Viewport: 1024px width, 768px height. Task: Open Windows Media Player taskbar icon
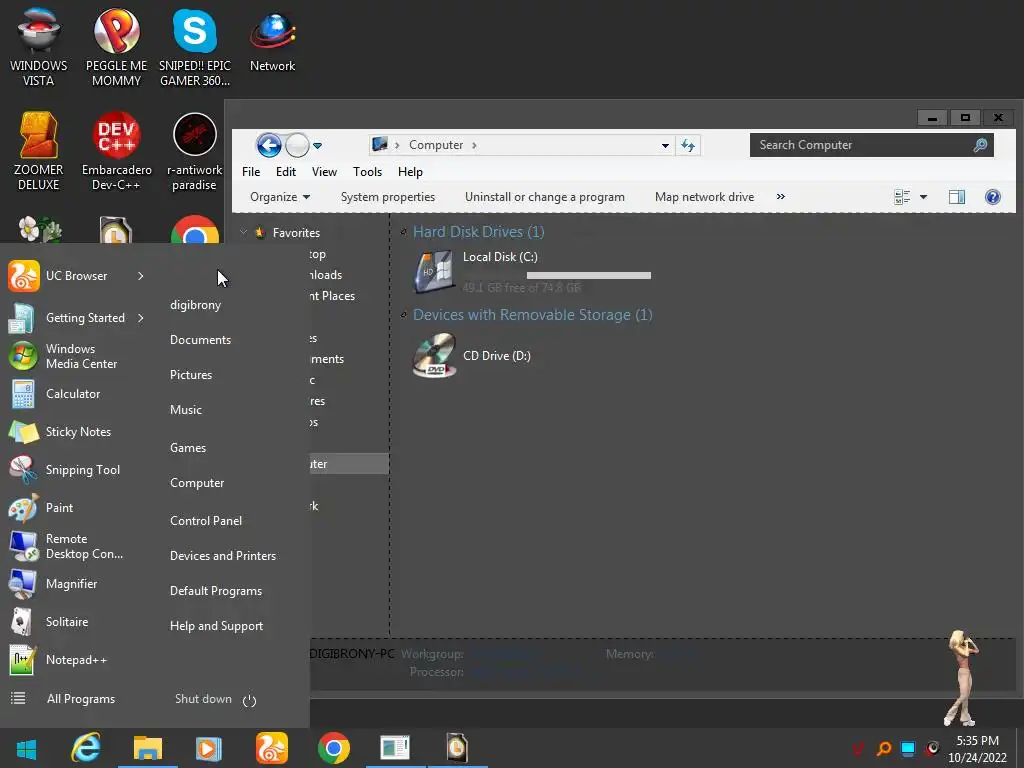209,748
